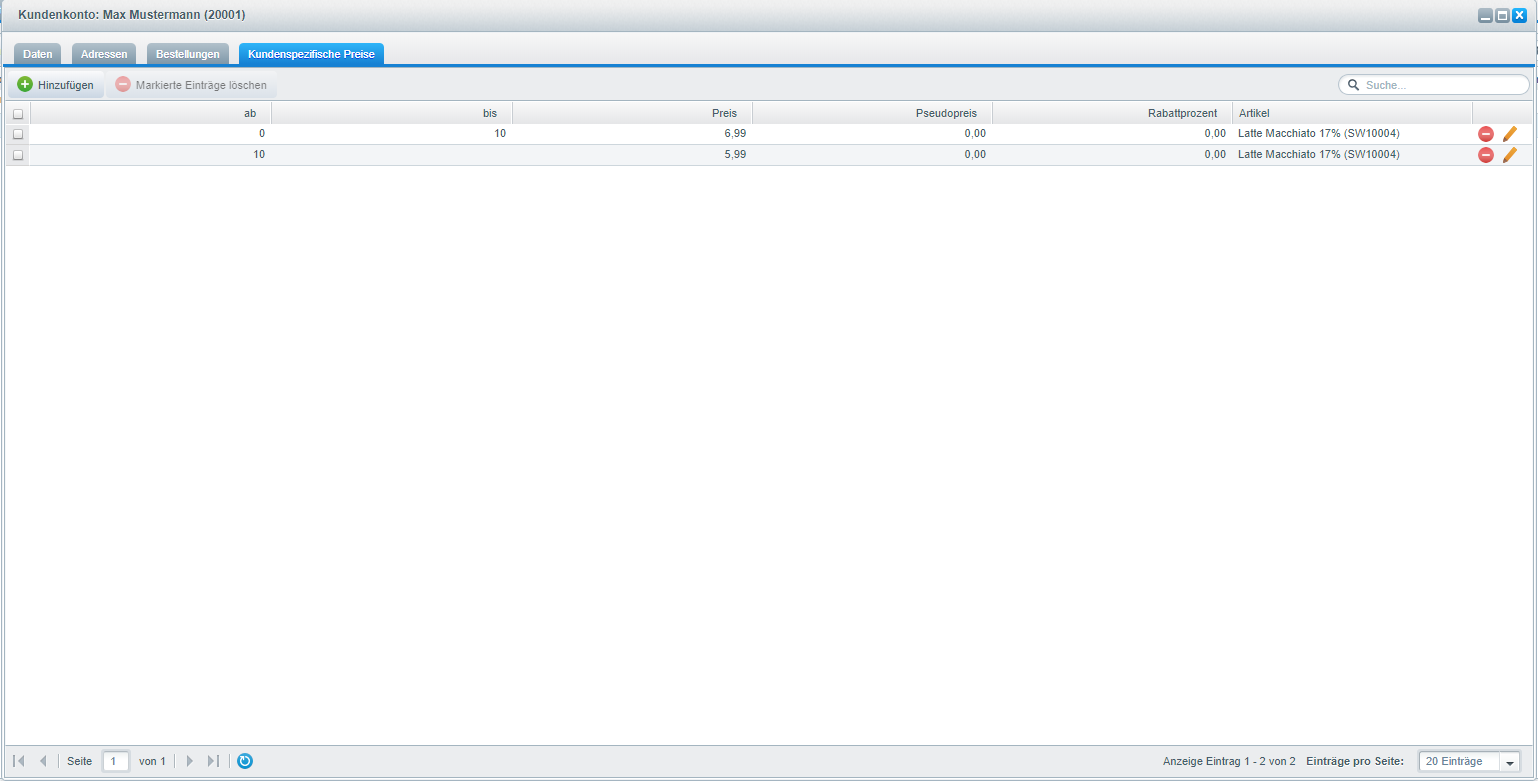Sort by the Pseudopreis column header
The width and height of the screenshot is (1538, 781).
click(x=872, y=113)
